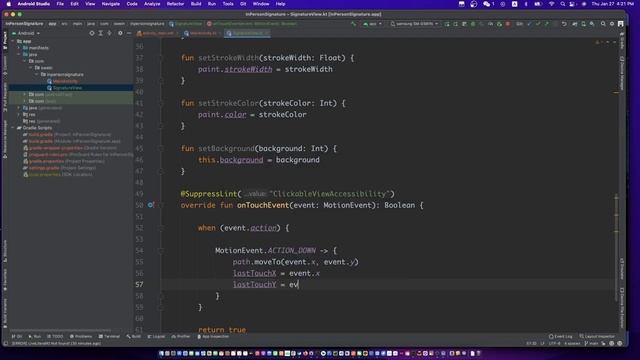
Task: Open IDE settings gear icon in toolbar
Action: (612, 24)
